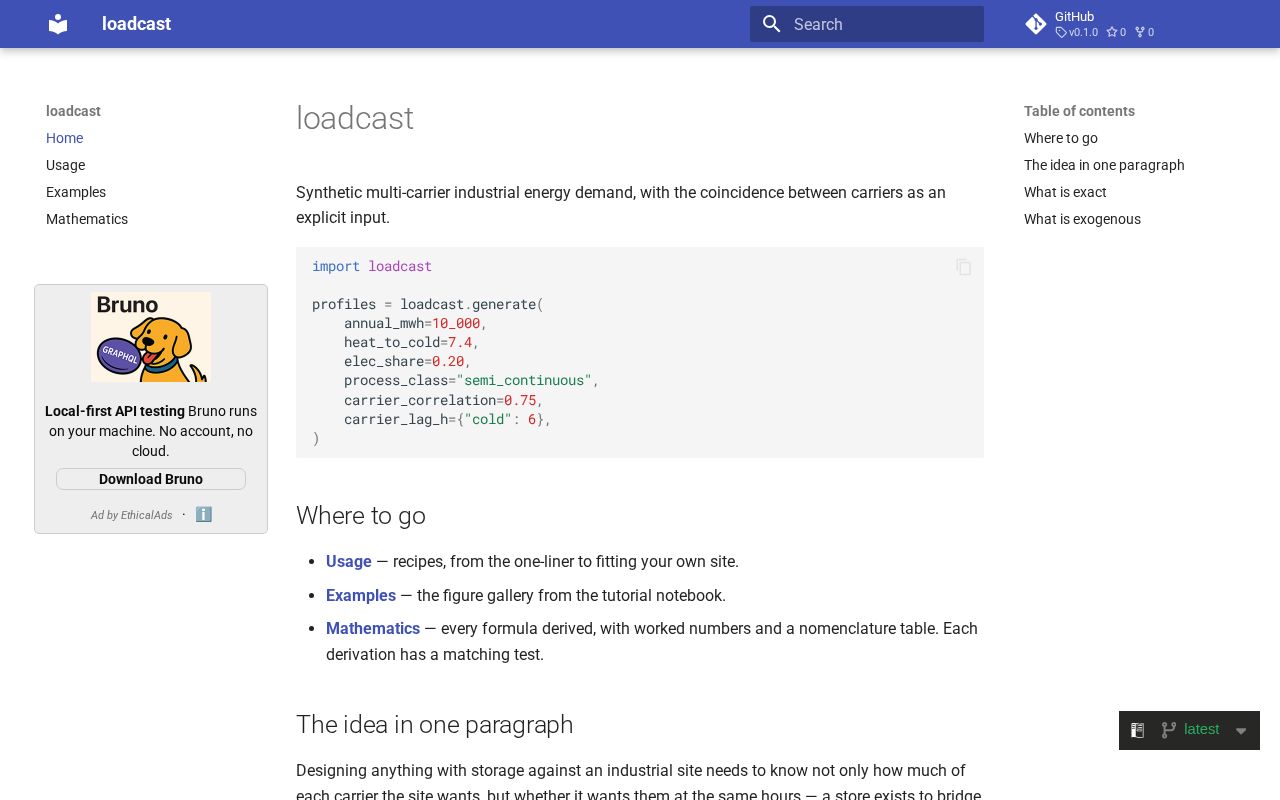Viewport: 1280px width, 800px height.
Task: Open Mathematics in the sidebar navigation
Action: coord(87,219)
